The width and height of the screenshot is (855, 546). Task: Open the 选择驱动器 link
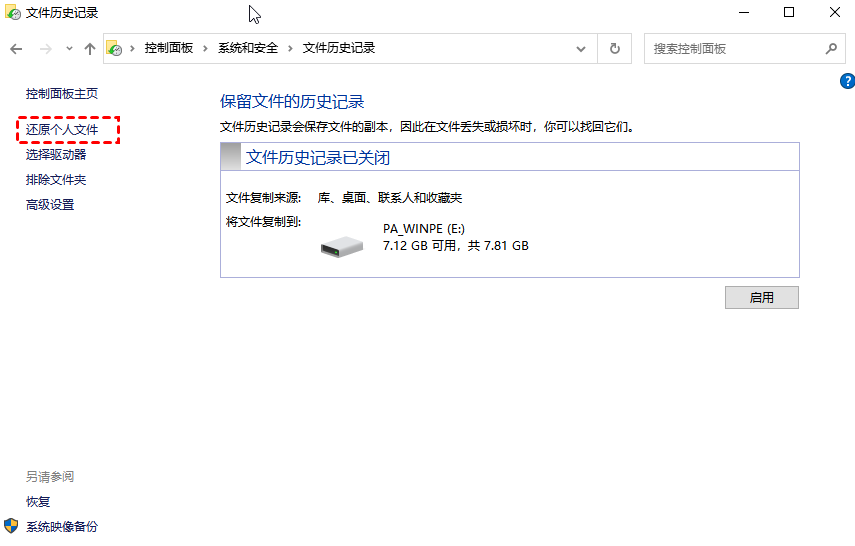tap(56, 155)
